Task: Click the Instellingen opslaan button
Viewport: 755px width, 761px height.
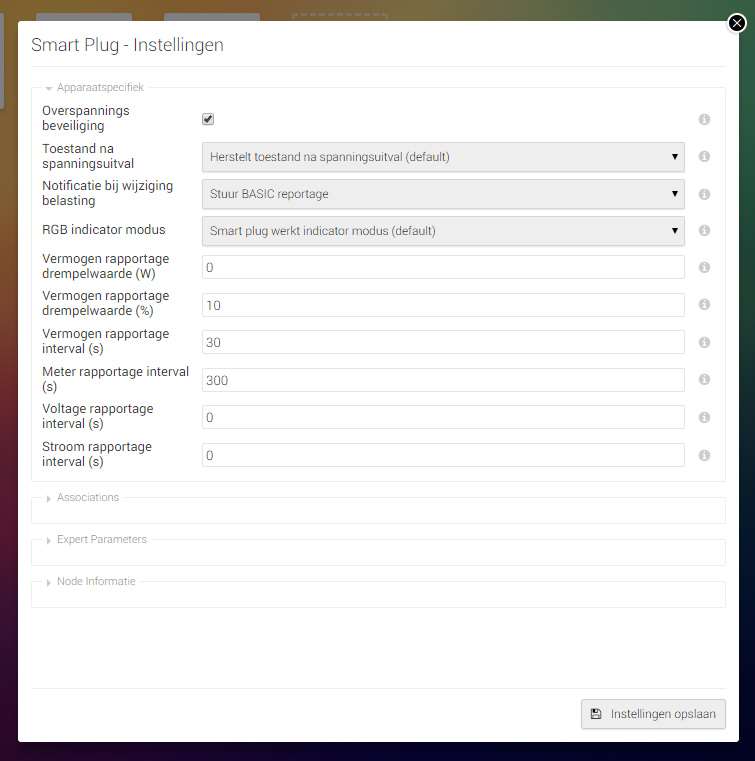Action: click(653, 714)
